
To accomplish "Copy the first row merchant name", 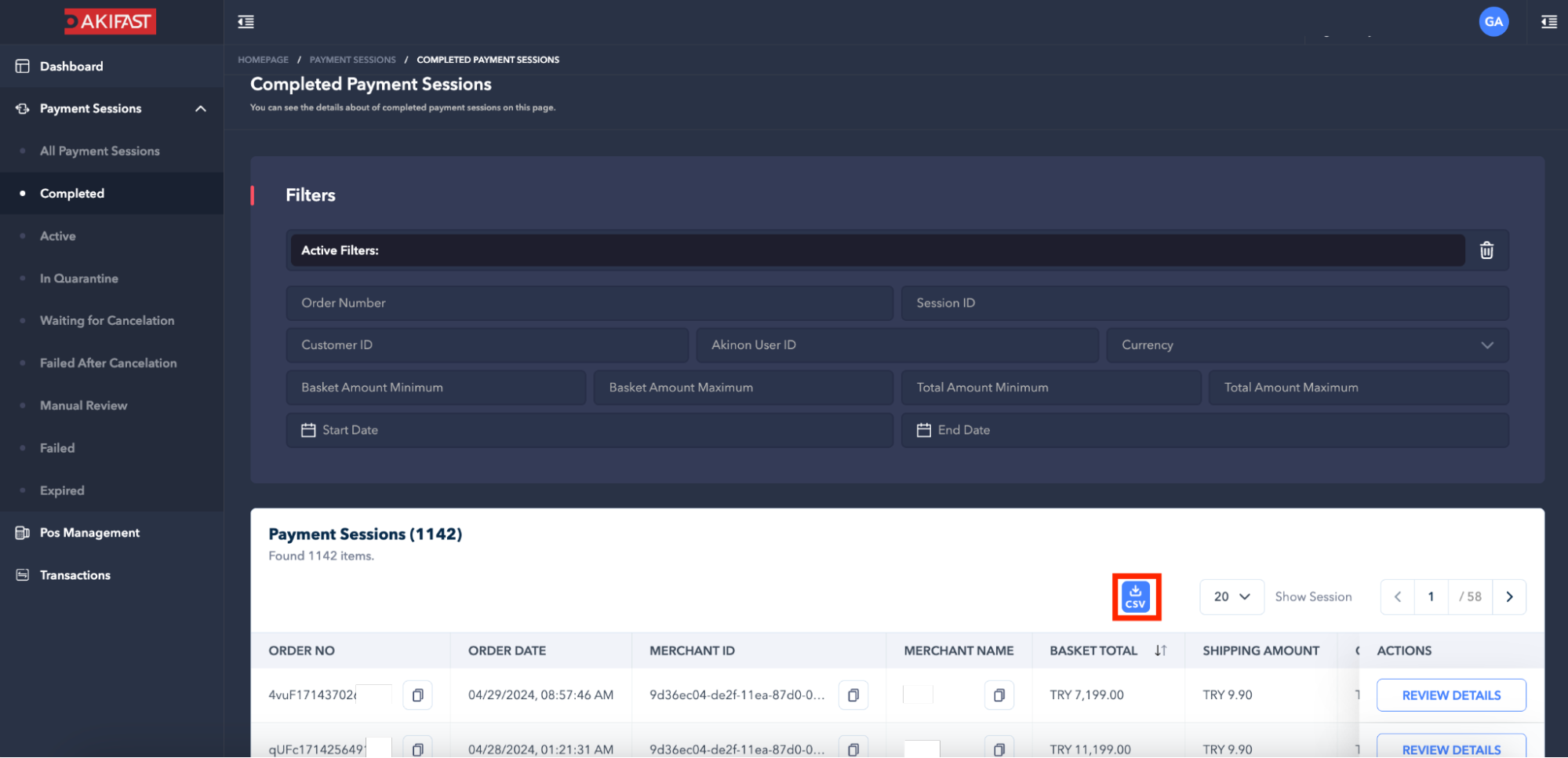I will click(x=999, y=695).
